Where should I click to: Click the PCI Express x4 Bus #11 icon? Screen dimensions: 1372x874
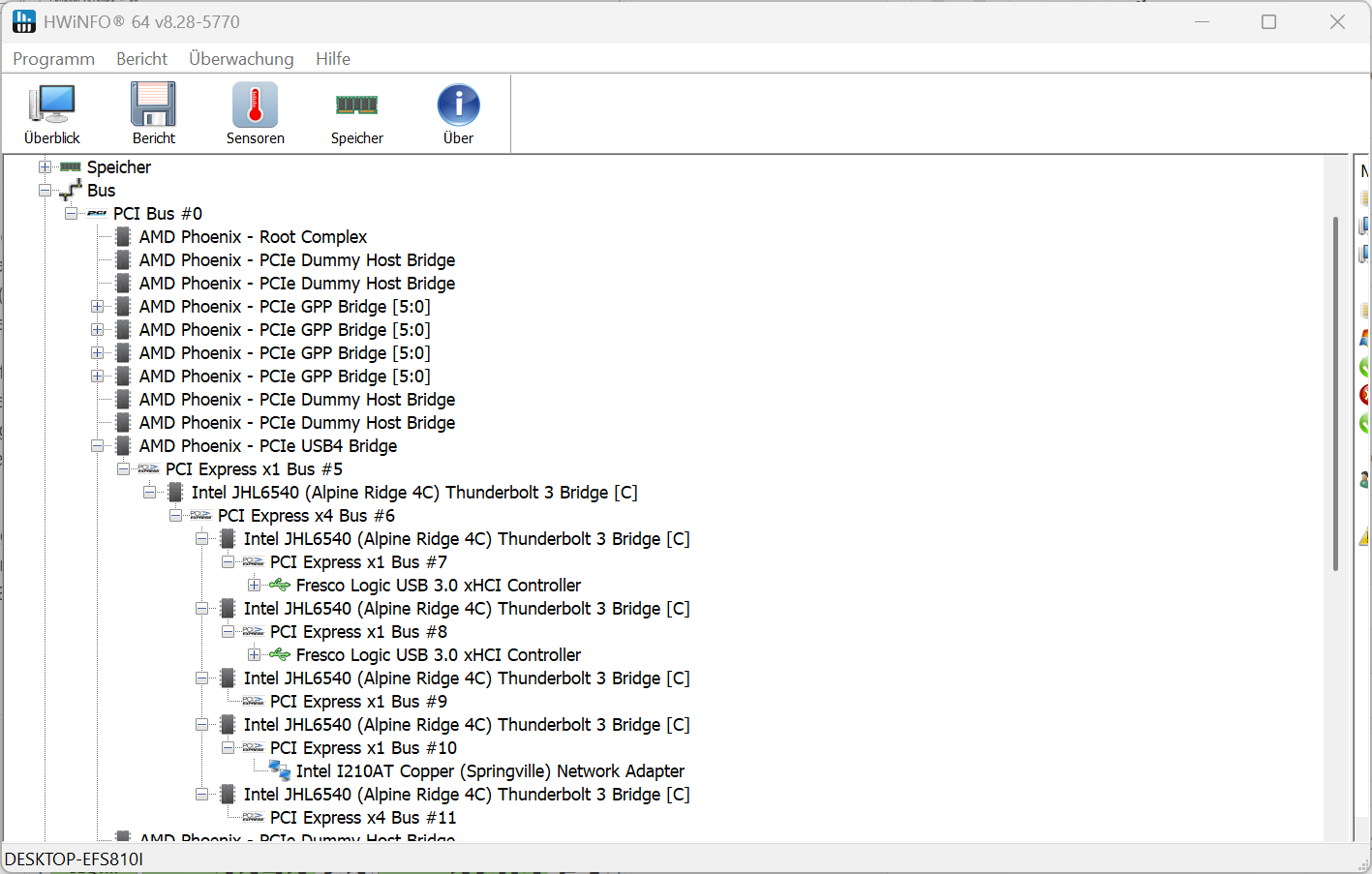click(254, 817)
